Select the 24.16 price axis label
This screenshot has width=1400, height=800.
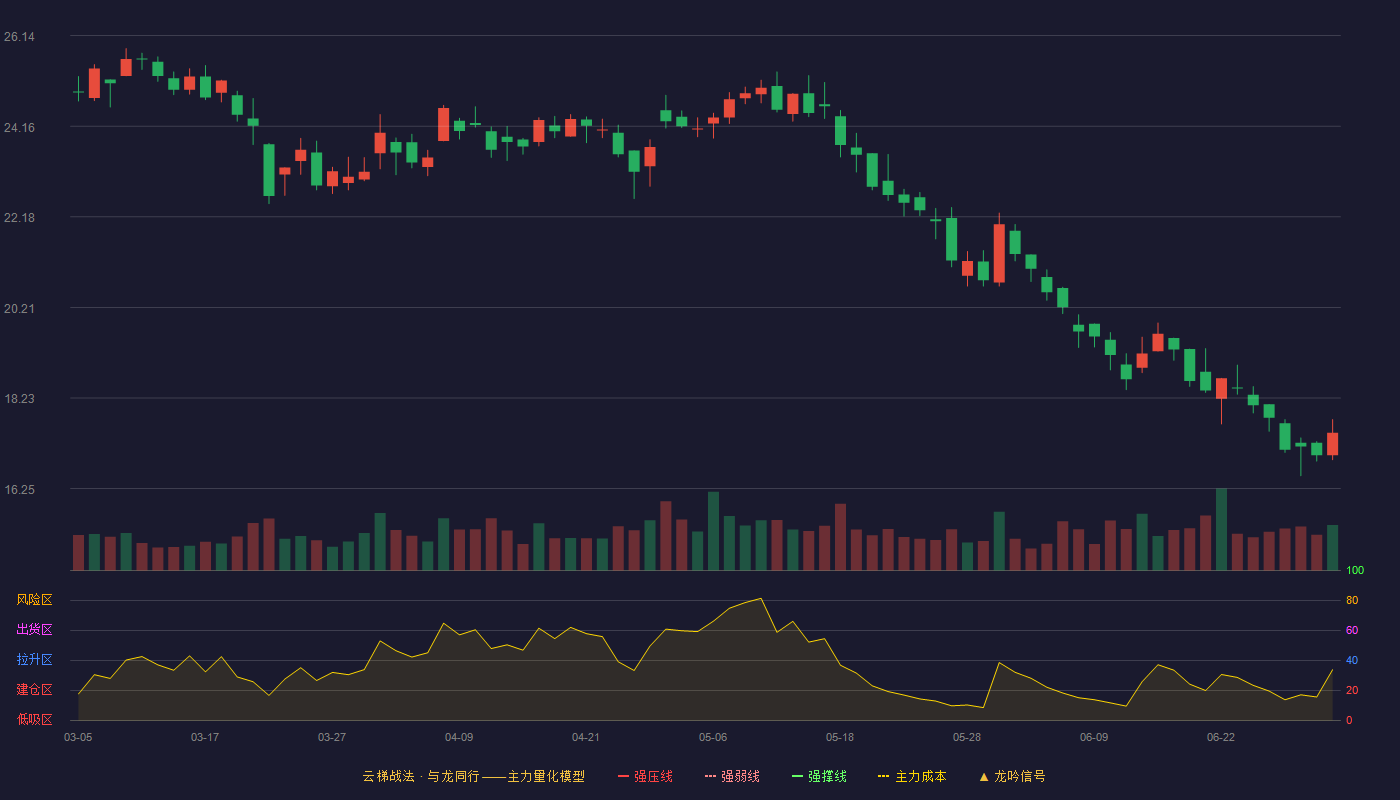pos(19,128)
